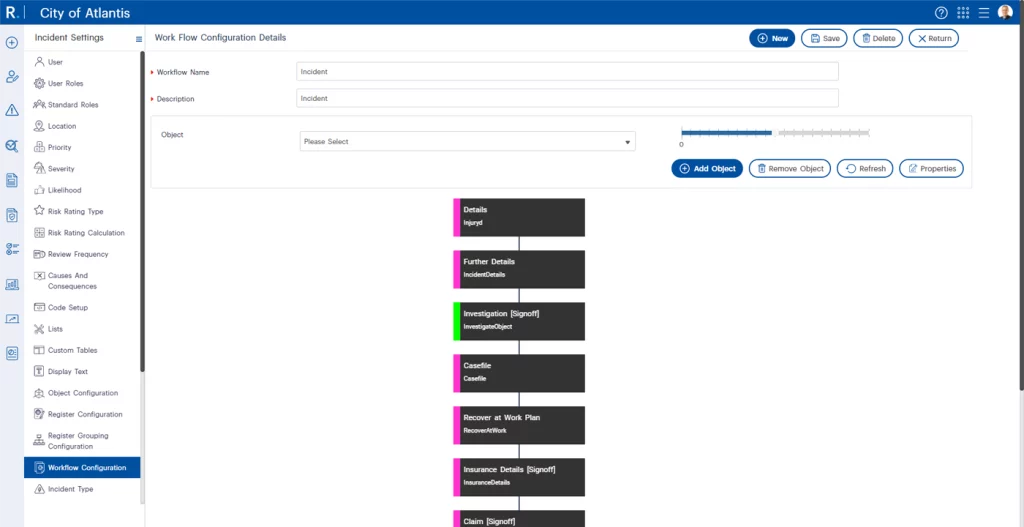The height and width of the screenshot is (527, 1024).
Task: Collapse the Incident Settings panel menu icon
Action: tap(139, 39)
